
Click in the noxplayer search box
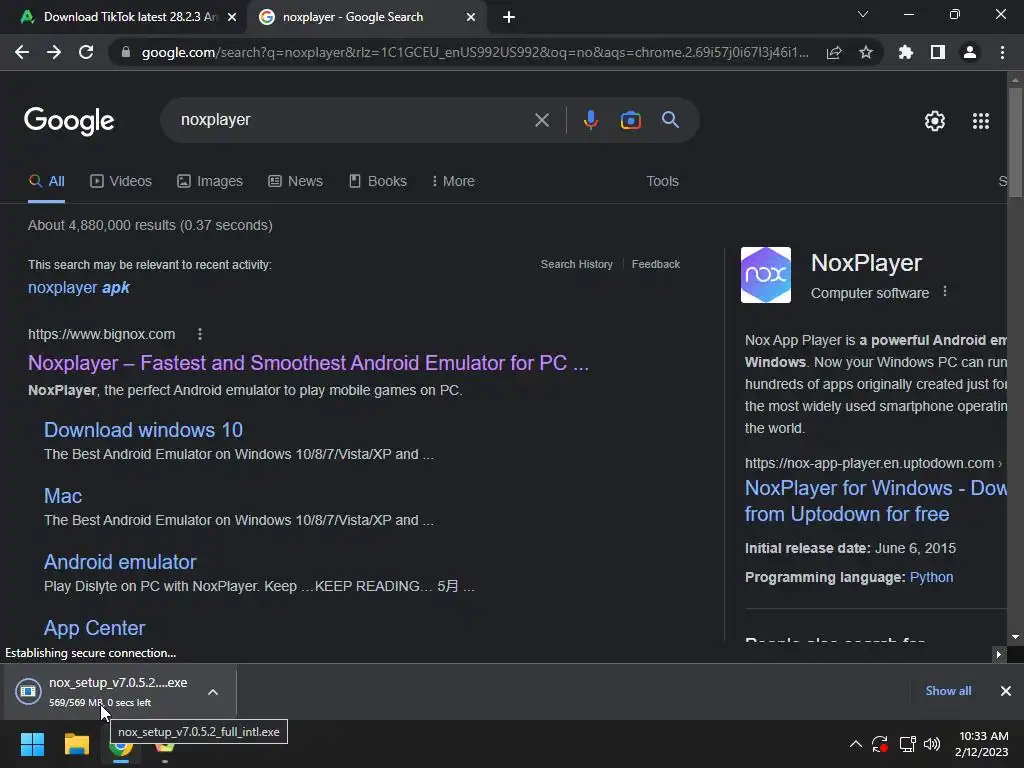pos(353,120)
